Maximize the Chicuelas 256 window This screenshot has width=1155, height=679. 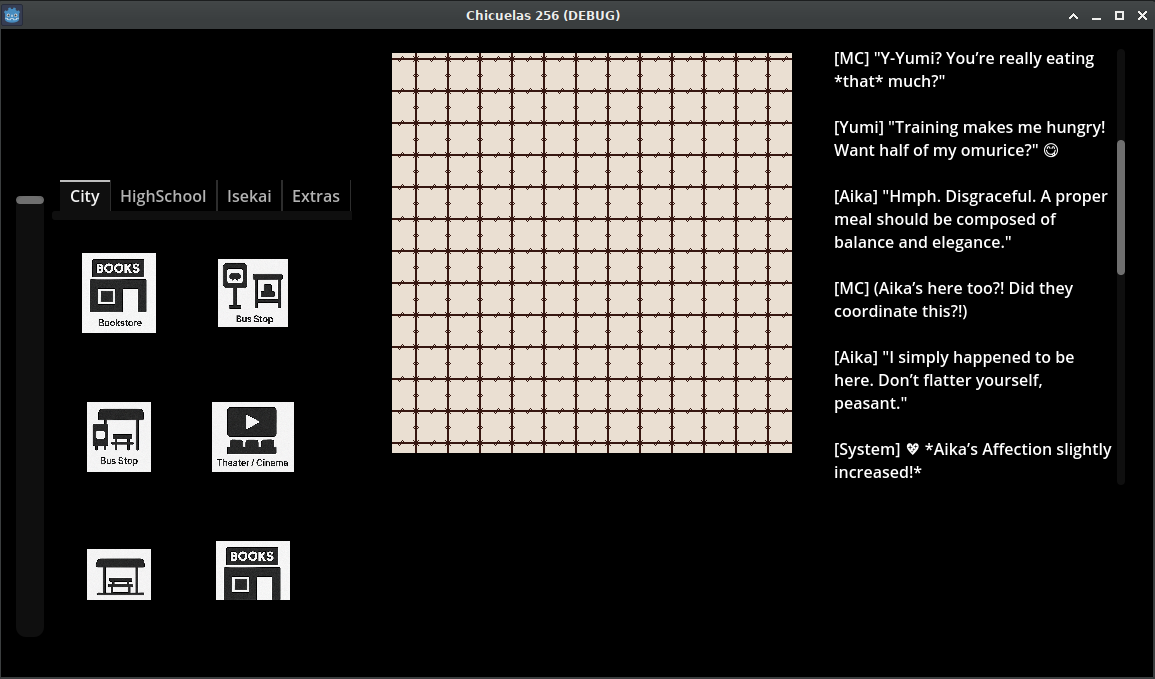click(1119, 15)
